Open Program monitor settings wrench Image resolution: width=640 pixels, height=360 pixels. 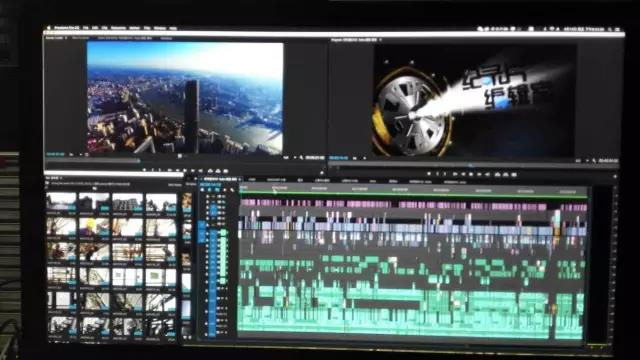click(594, 161)
